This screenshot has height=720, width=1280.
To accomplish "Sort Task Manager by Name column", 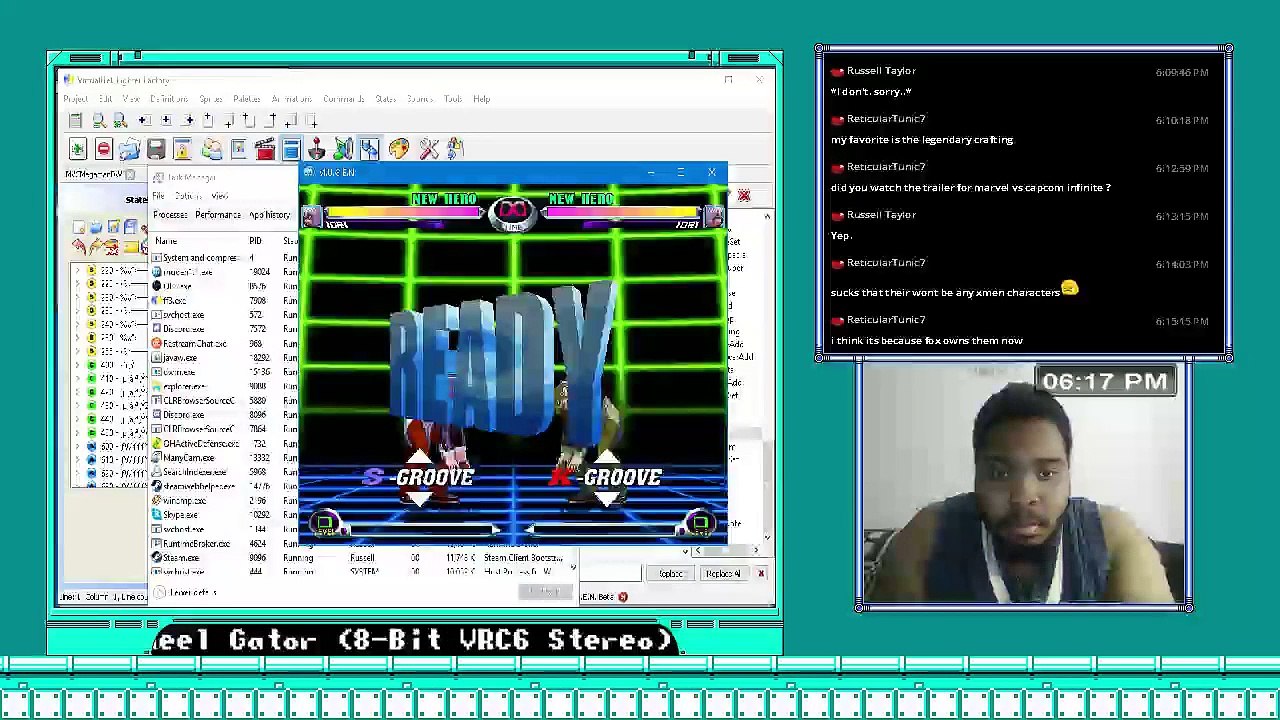I will point(166,241).
